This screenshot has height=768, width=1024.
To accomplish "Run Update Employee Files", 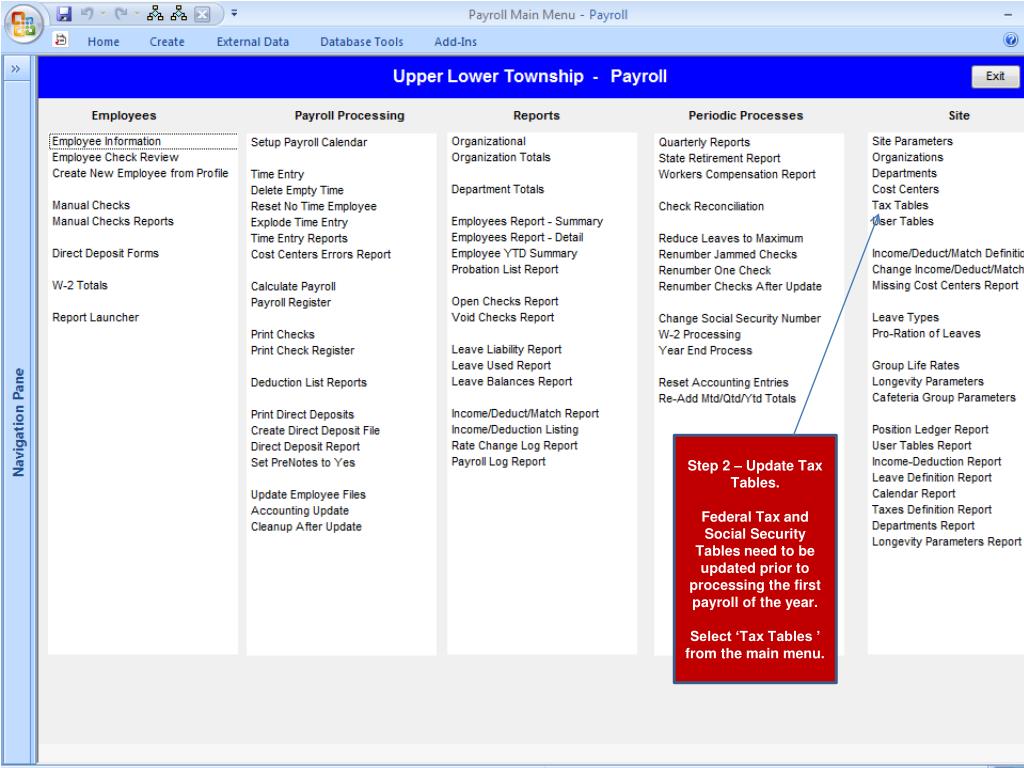I will coord(308,494).
